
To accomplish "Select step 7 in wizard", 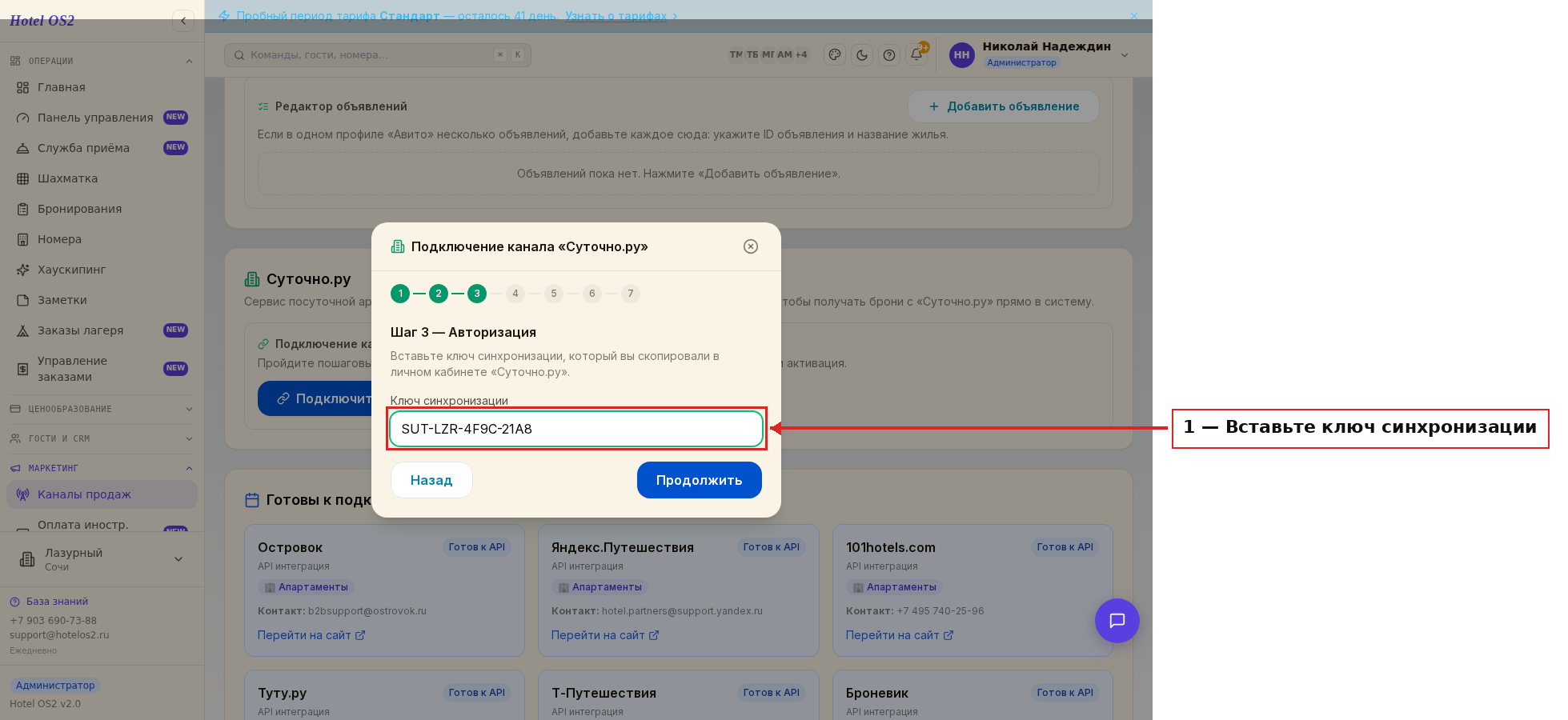I will click(631, 294).
